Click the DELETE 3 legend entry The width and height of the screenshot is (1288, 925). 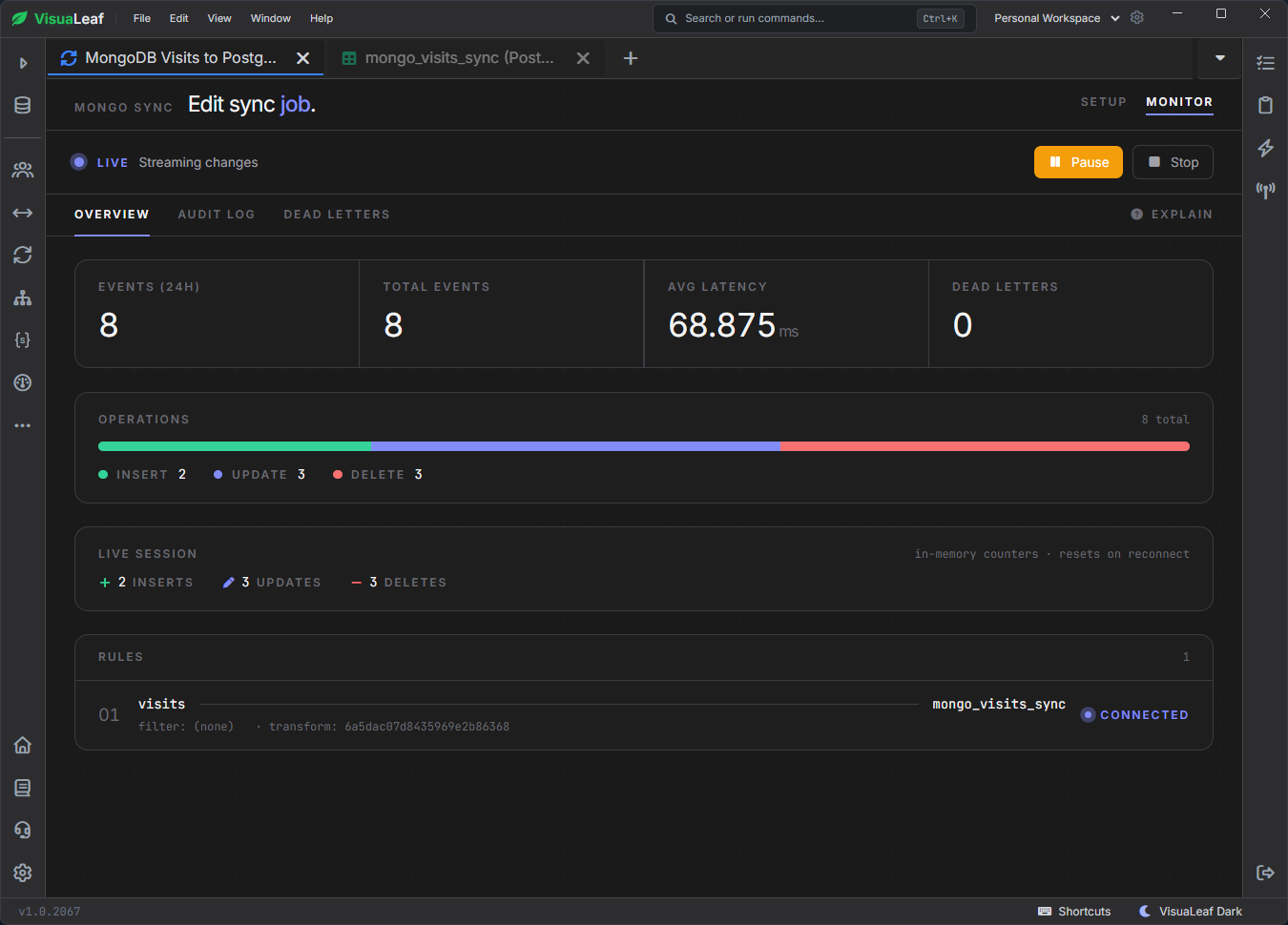378,475
